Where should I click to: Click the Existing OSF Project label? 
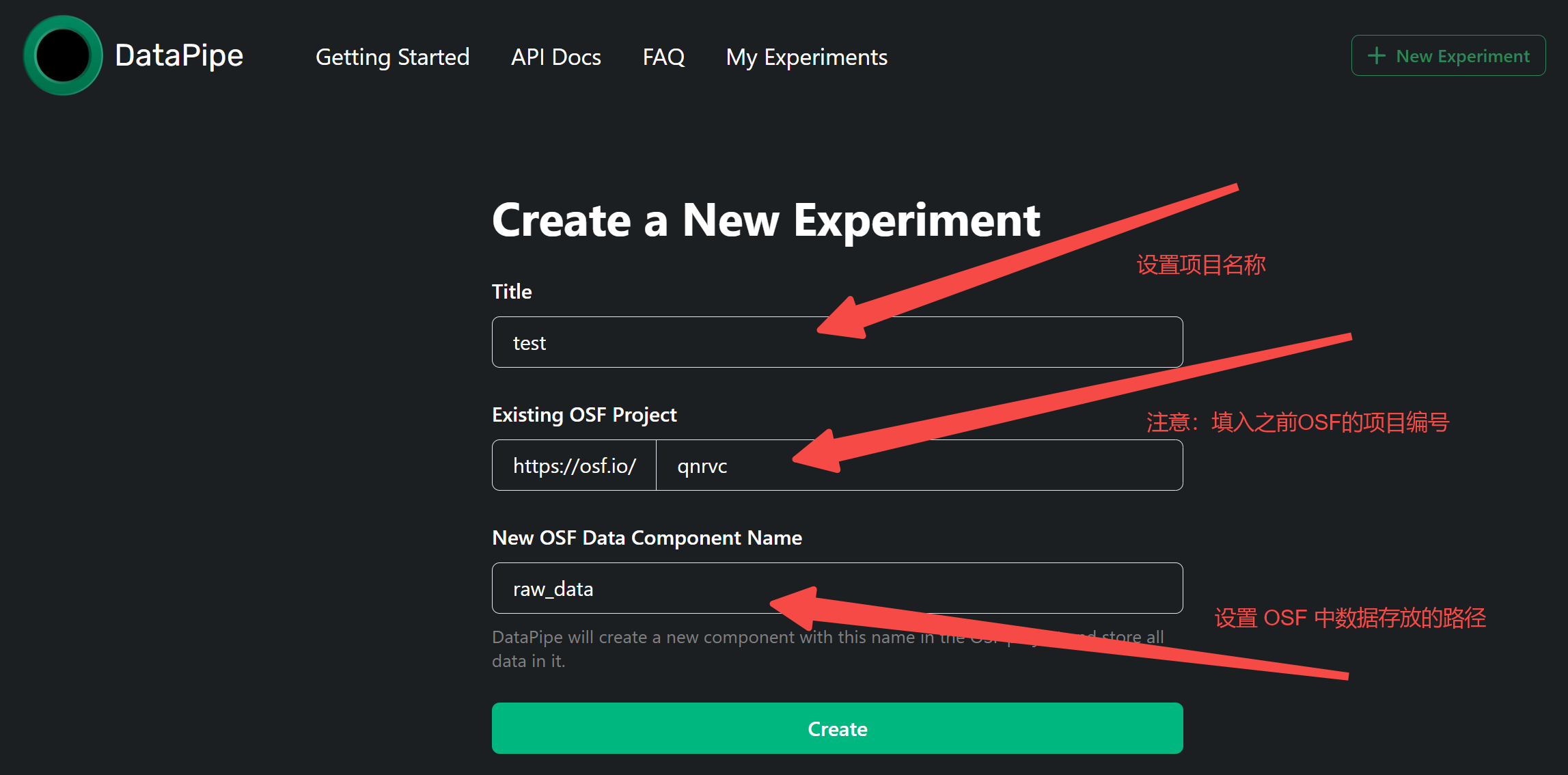[584, 415]
